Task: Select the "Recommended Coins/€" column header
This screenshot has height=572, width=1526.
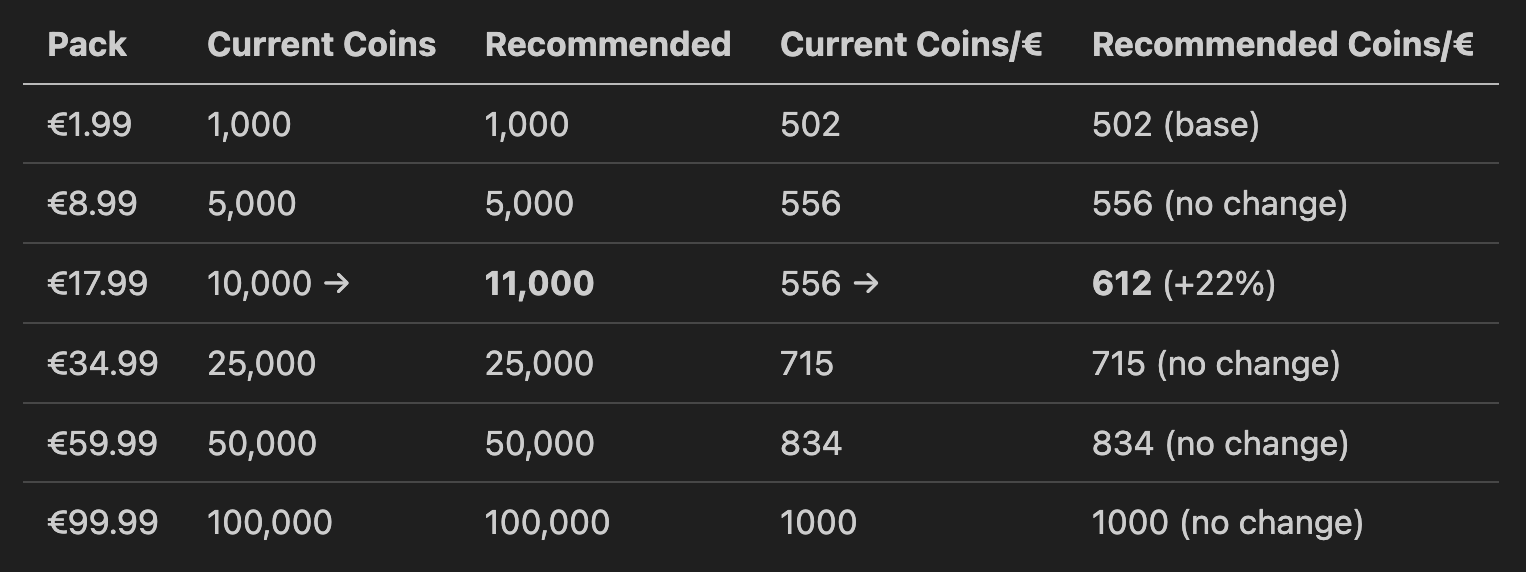Action: coord(1282,45)
